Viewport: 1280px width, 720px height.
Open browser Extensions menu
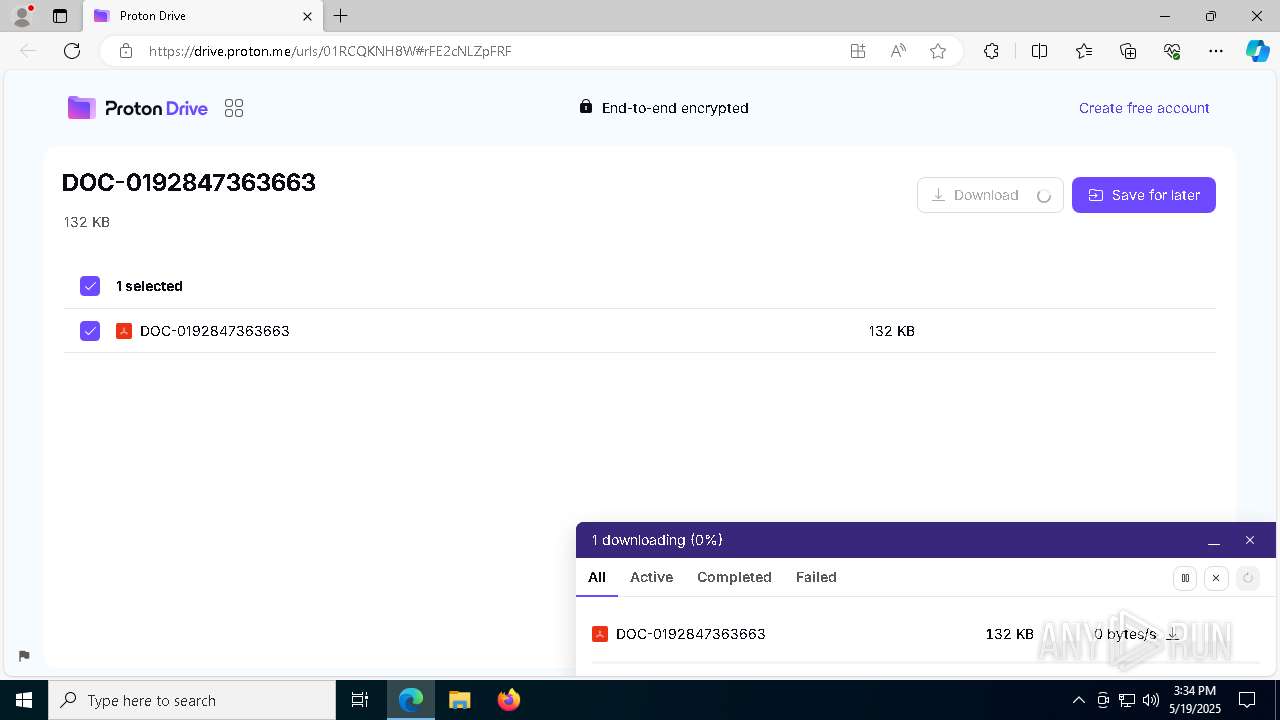point(991,51)
